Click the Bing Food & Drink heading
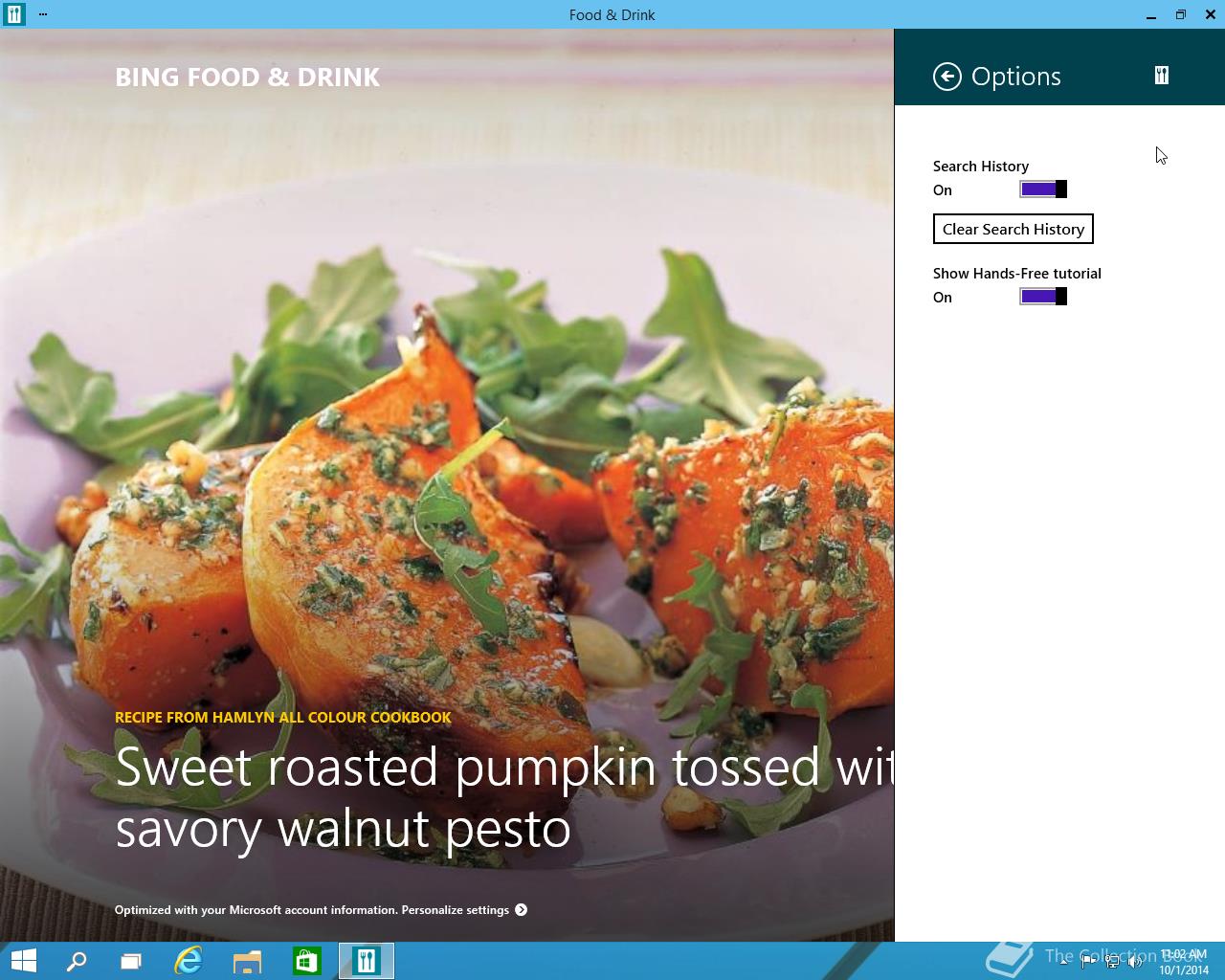Screen dimensions: 1225x980 pos(247,78)
